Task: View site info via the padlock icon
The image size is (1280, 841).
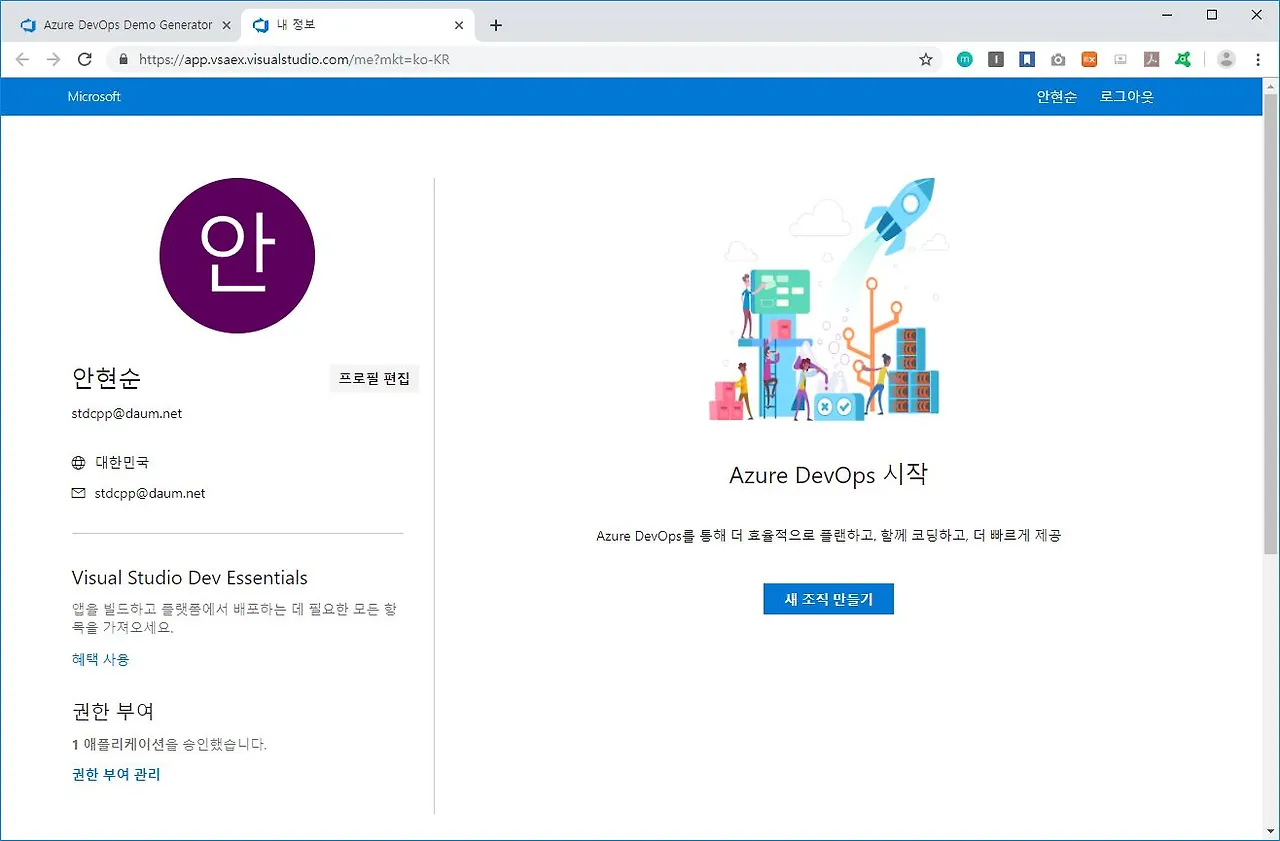Action: [124, 59]
